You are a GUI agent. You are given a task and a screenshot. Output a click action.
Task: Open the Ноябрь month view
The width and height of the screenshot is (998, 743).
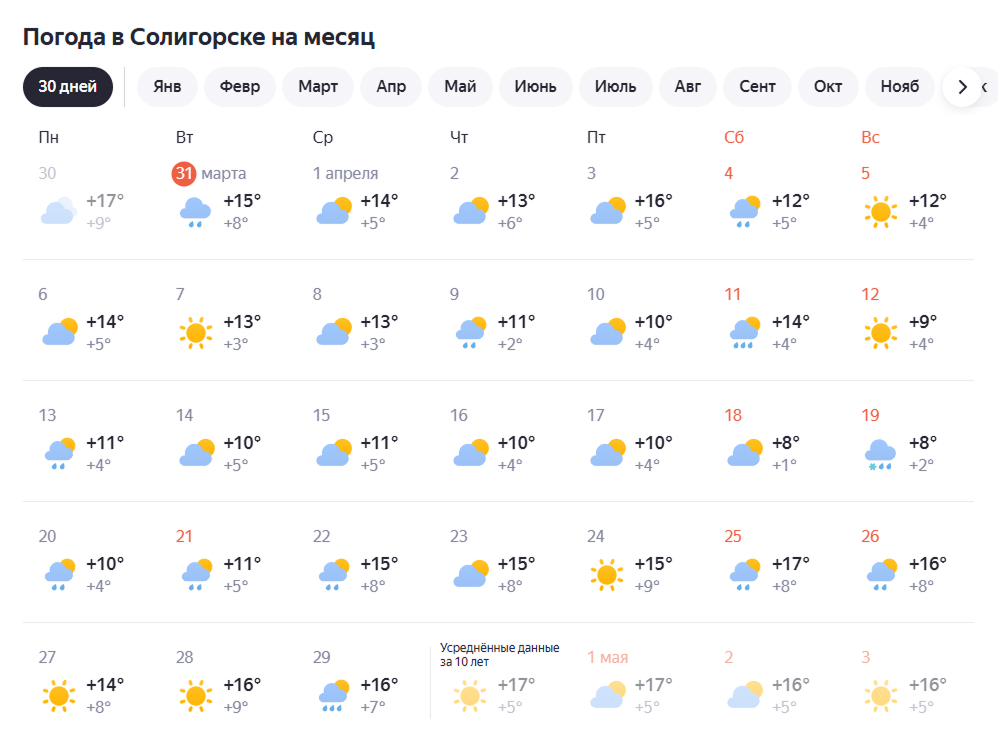[900, 87]
